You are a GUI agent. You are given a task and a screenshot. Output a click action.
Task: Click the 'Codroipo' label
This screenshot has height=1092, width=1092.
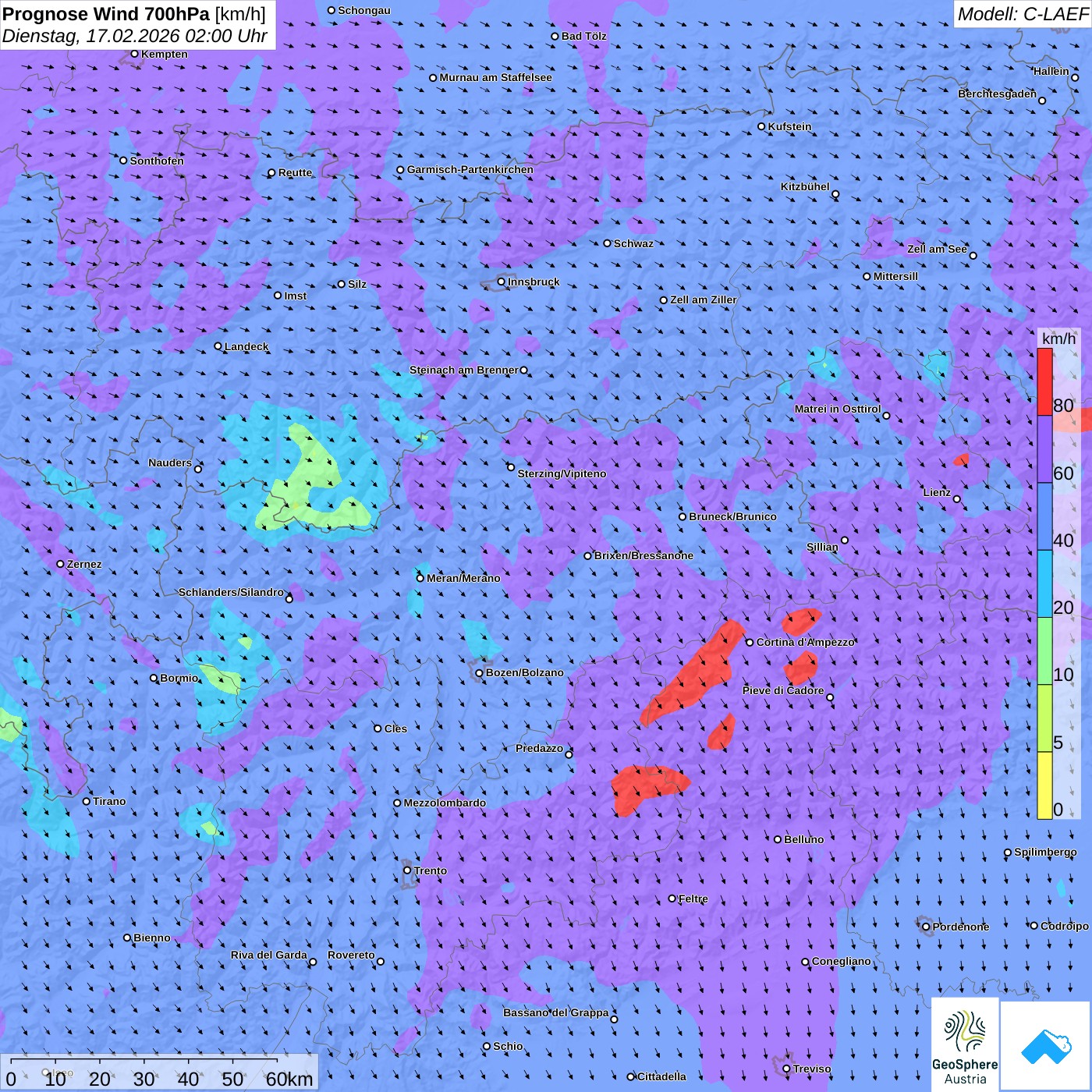tap(1064, 926)
